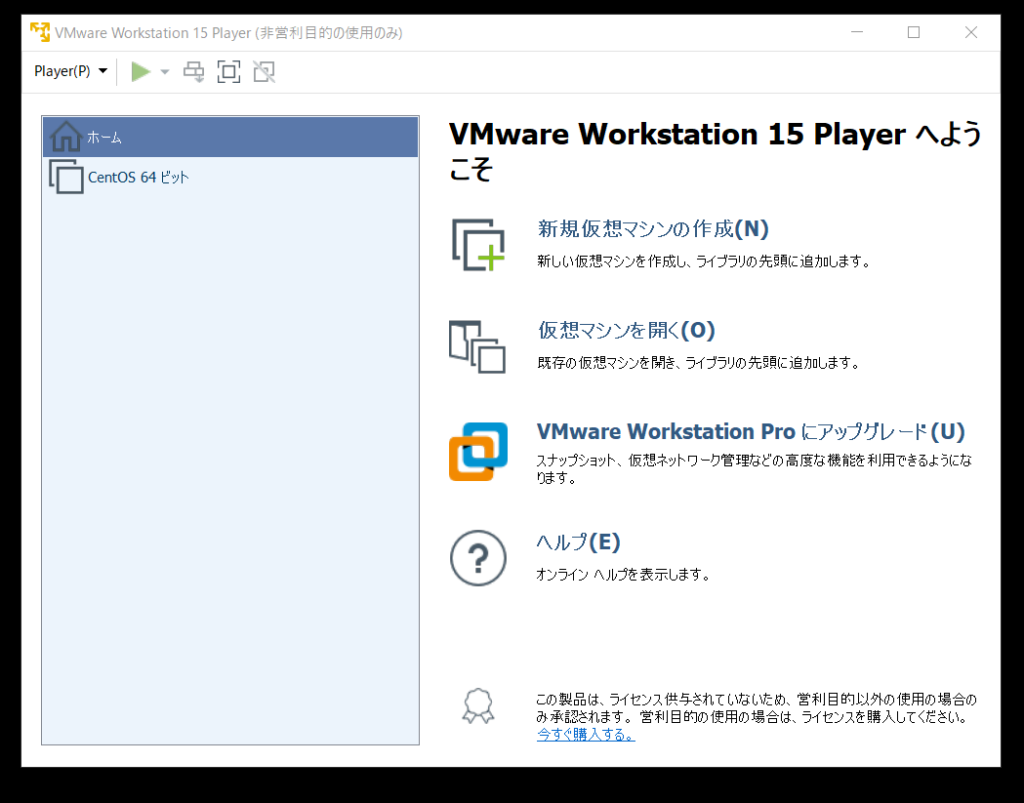Screen dimensions: 1024x803
Task: Expand the Player menu dropdown arrow
Action: click(103, 71)
